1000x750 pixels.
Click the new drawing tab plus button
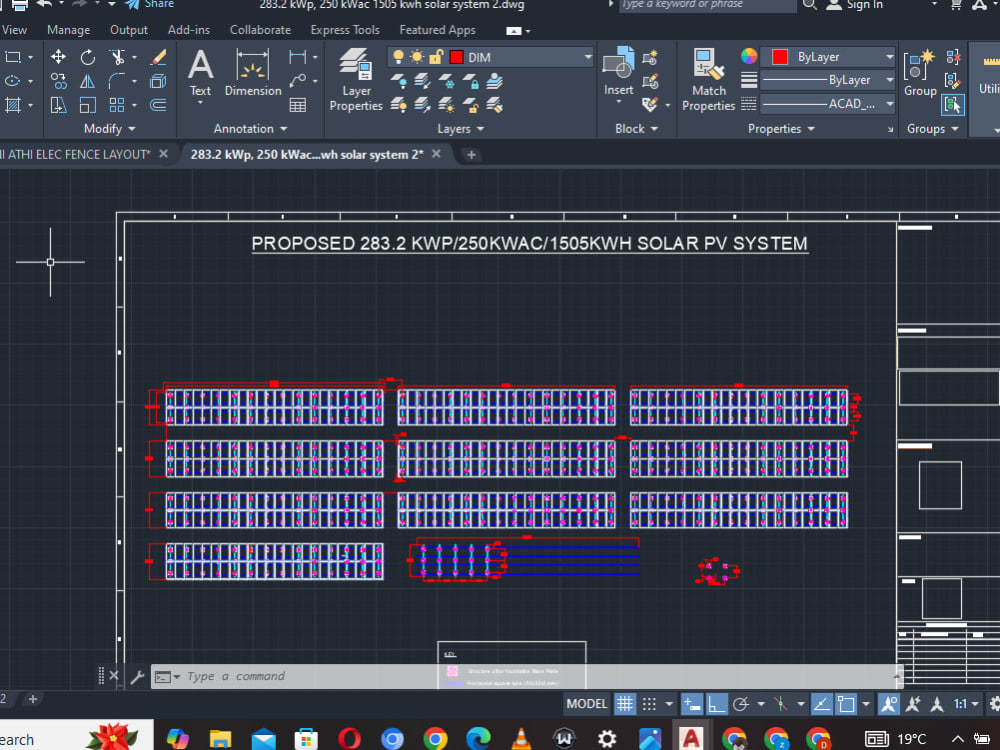471,154
